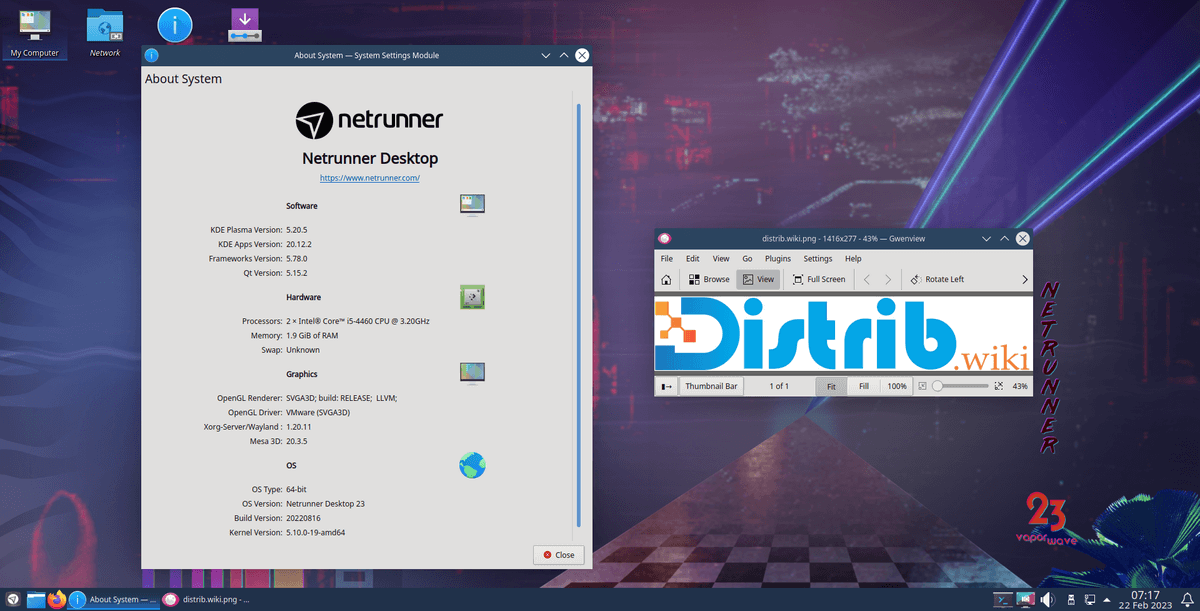This screenshot has height=611, width=1200.
Task: Open the About System window menu icon
Action: (x=151, y=55)
